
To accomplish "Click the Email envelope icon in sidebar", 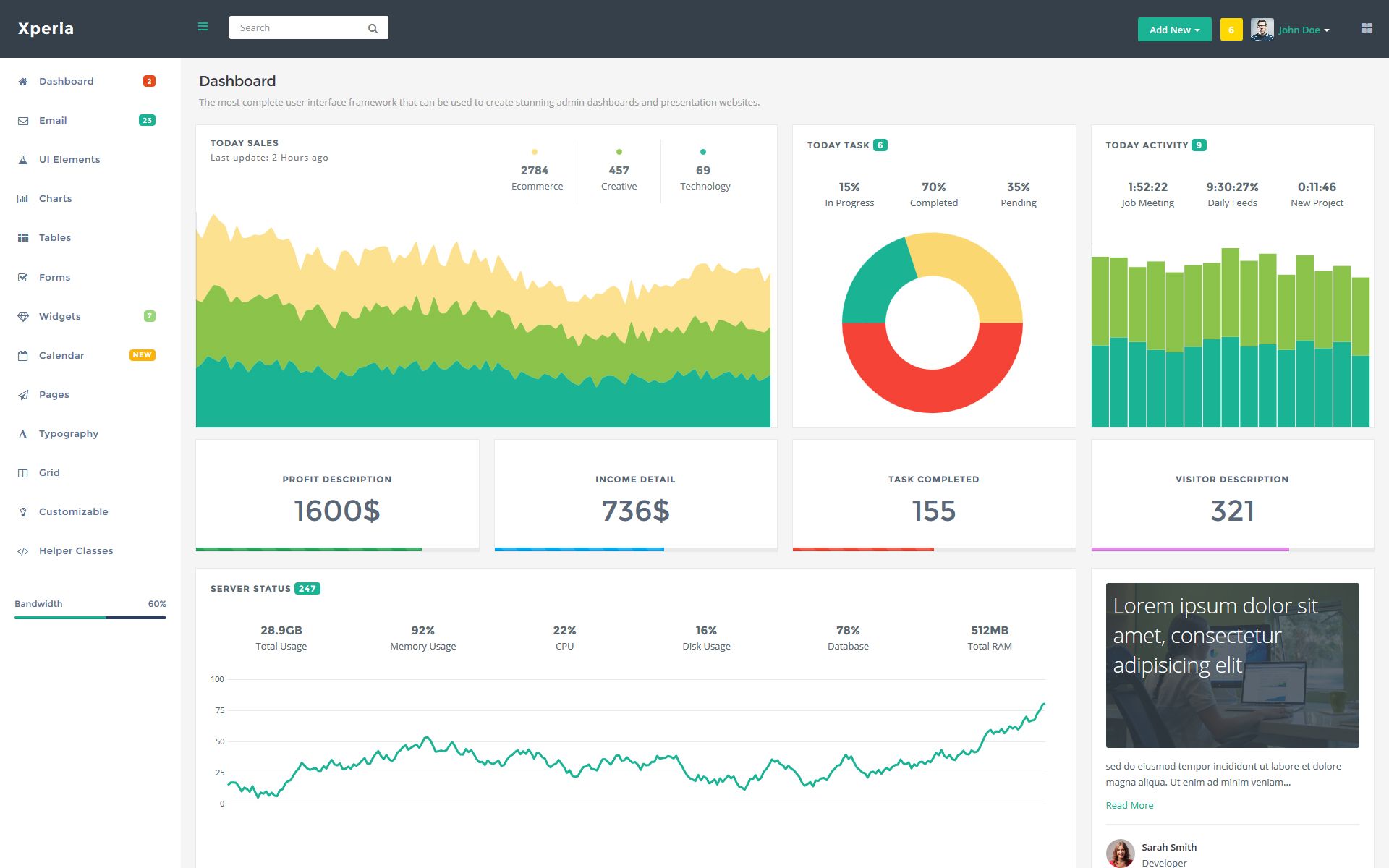I will pos(23,121).
